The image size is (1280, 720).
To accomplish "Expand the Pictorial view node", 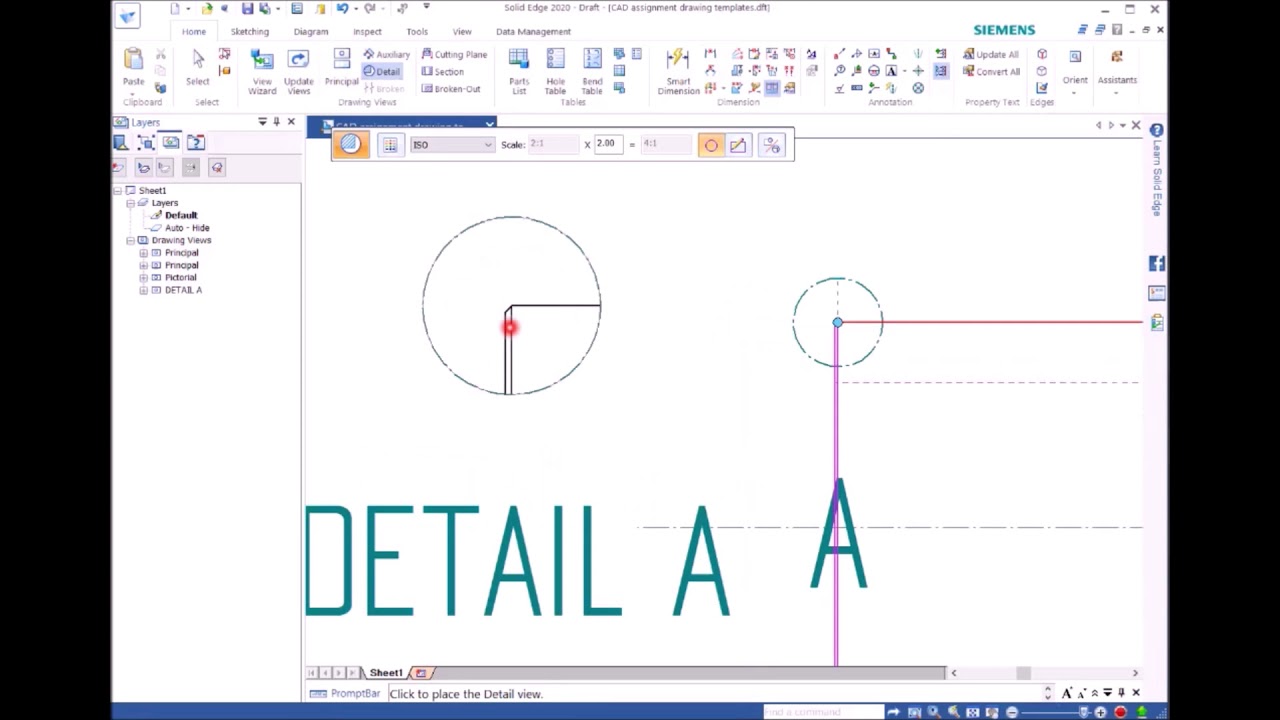I will click(143, 278).
